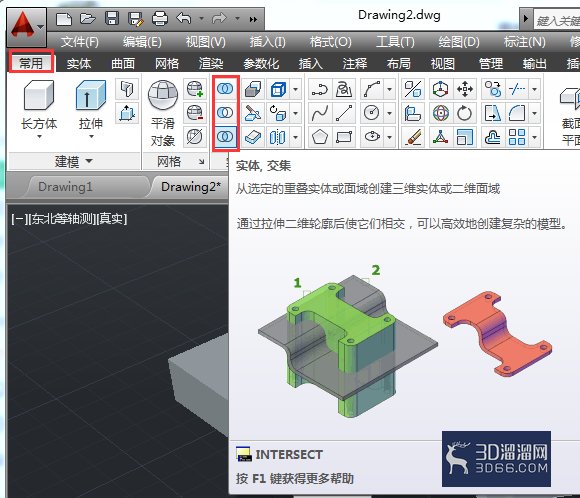
Task: Click the solid Subtract middle circles icon
Action: click(x=225, y=112)
